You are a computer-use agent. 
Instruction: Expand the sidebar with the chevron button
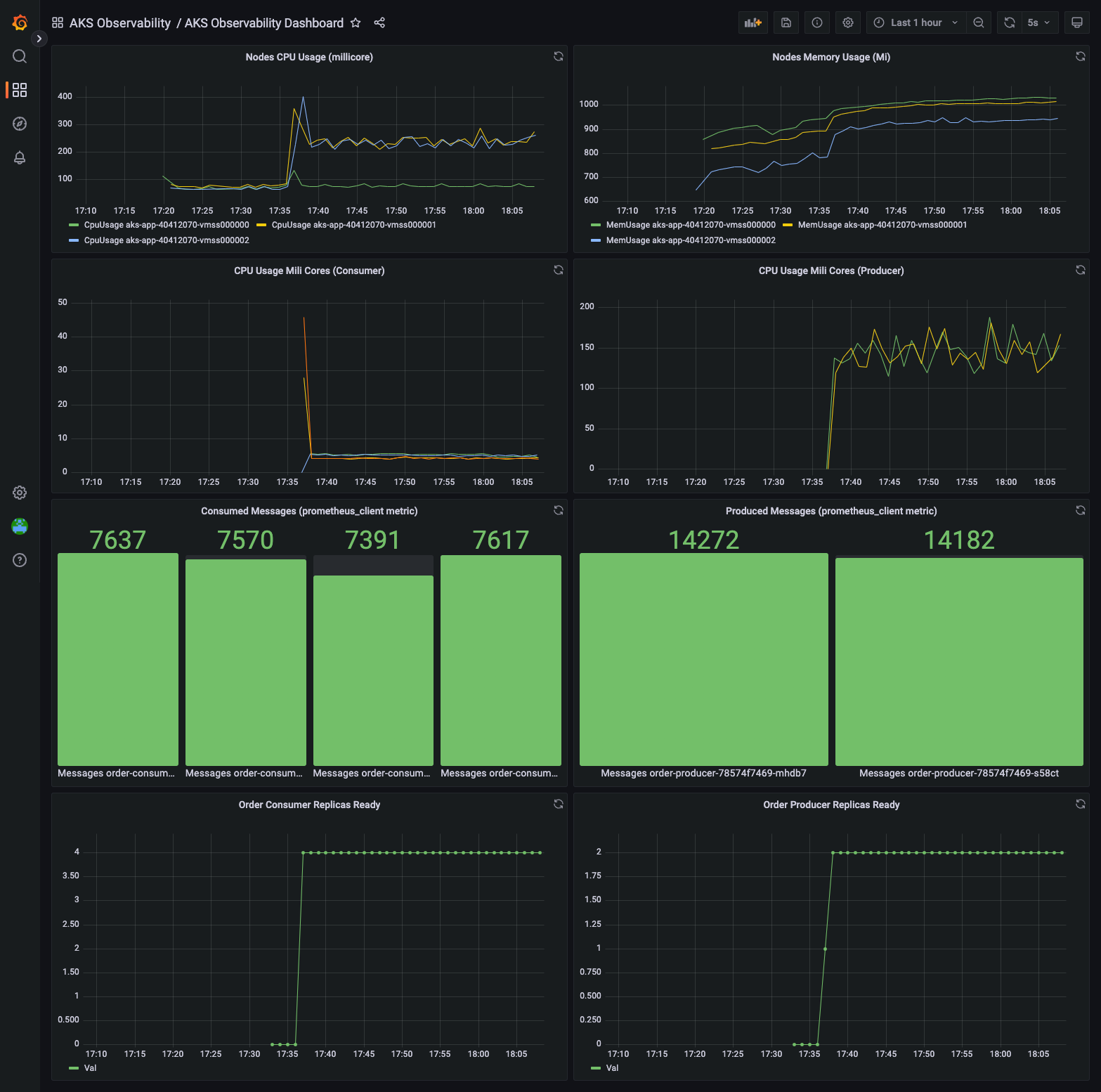(39, 39)
